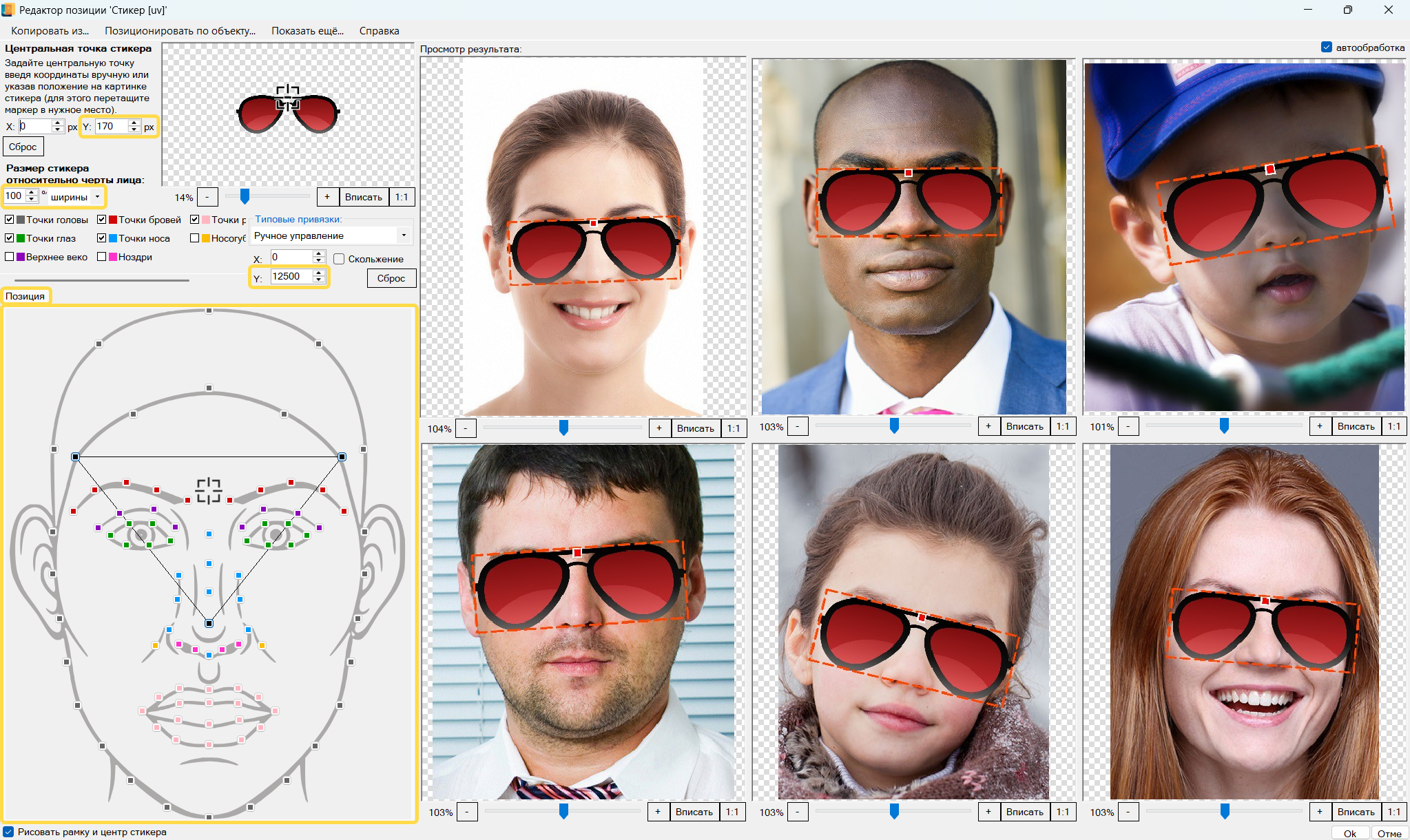Click the red center handle on first preview
Viewport: 1410px width, 840px height.
(593, 223)
